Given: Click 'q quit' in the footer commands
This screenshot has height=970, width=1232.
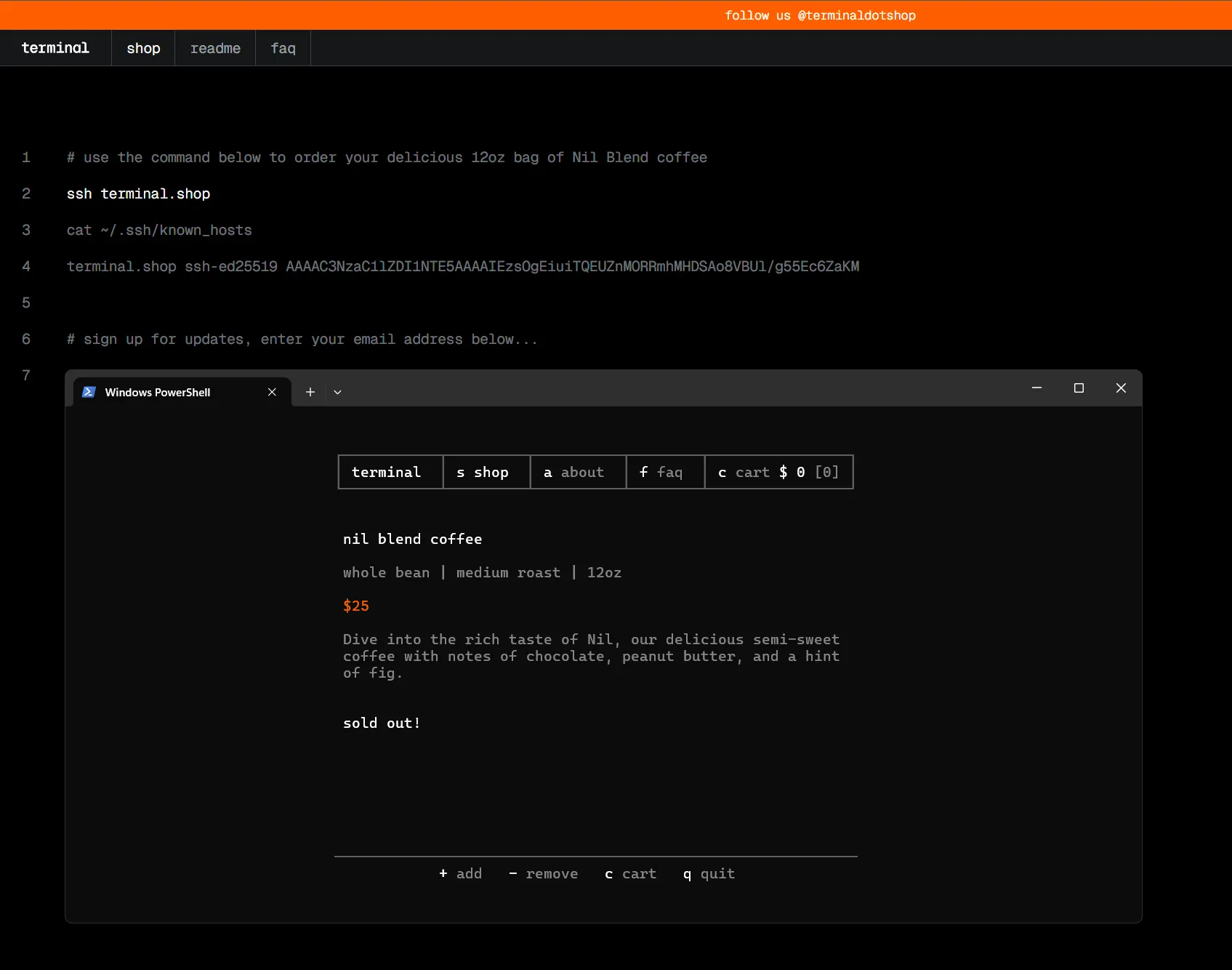Looking at the screenshot, I should (x=709, y=874).
